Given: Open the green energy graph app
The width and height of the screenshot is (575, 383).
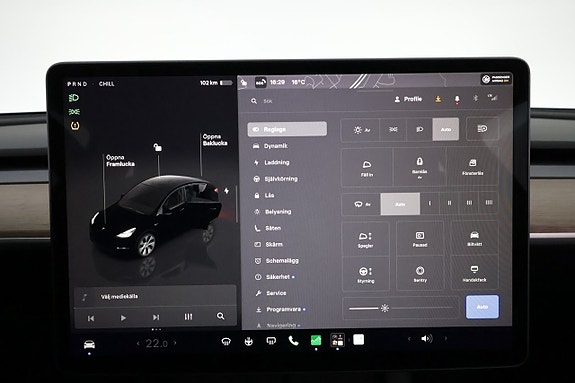Looking at the screenshot, I should click(316, 340).
